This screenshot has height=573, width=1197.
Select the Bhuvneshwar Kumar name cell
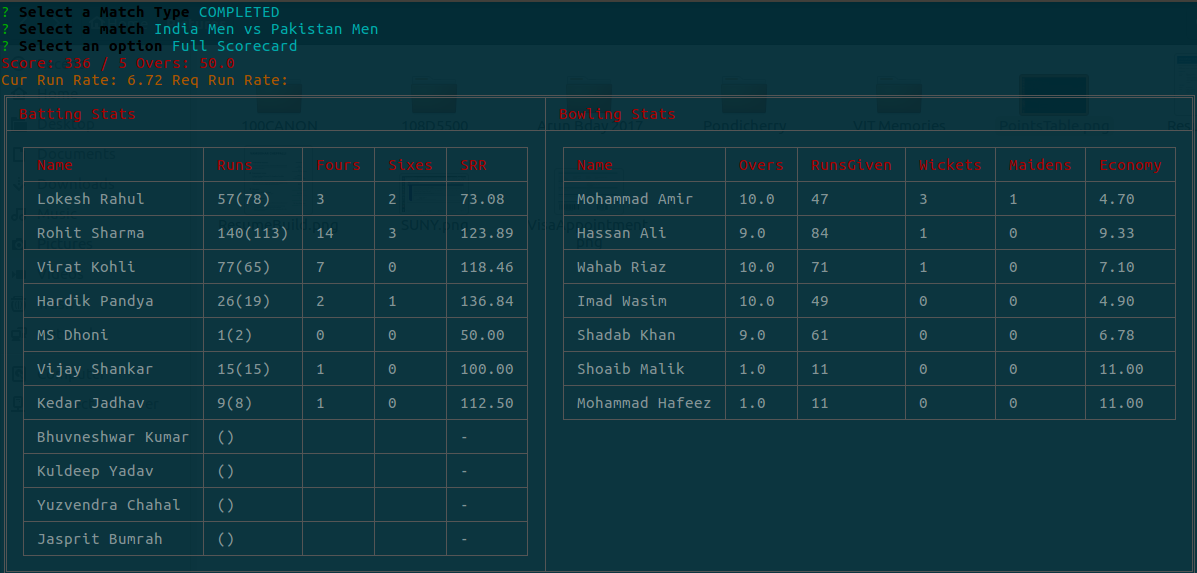click(113, 437)
